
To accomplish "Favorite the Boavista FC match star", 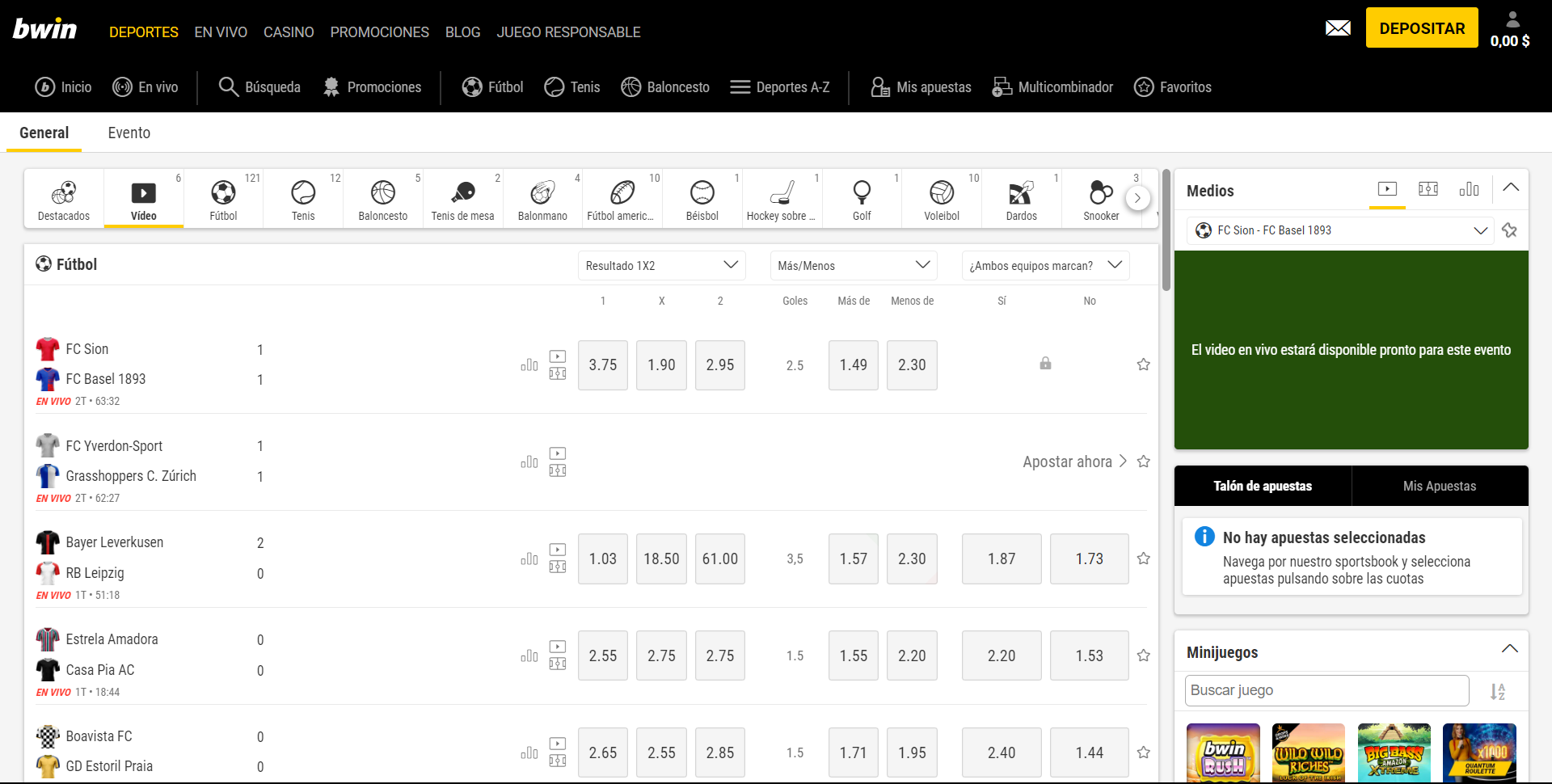I will point(1143,752).
